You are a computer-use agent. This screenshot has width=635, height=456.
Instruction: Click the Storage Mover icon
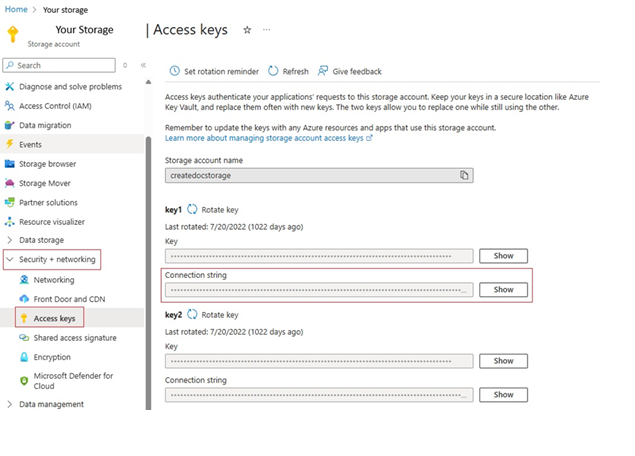[x=9, y=183]
